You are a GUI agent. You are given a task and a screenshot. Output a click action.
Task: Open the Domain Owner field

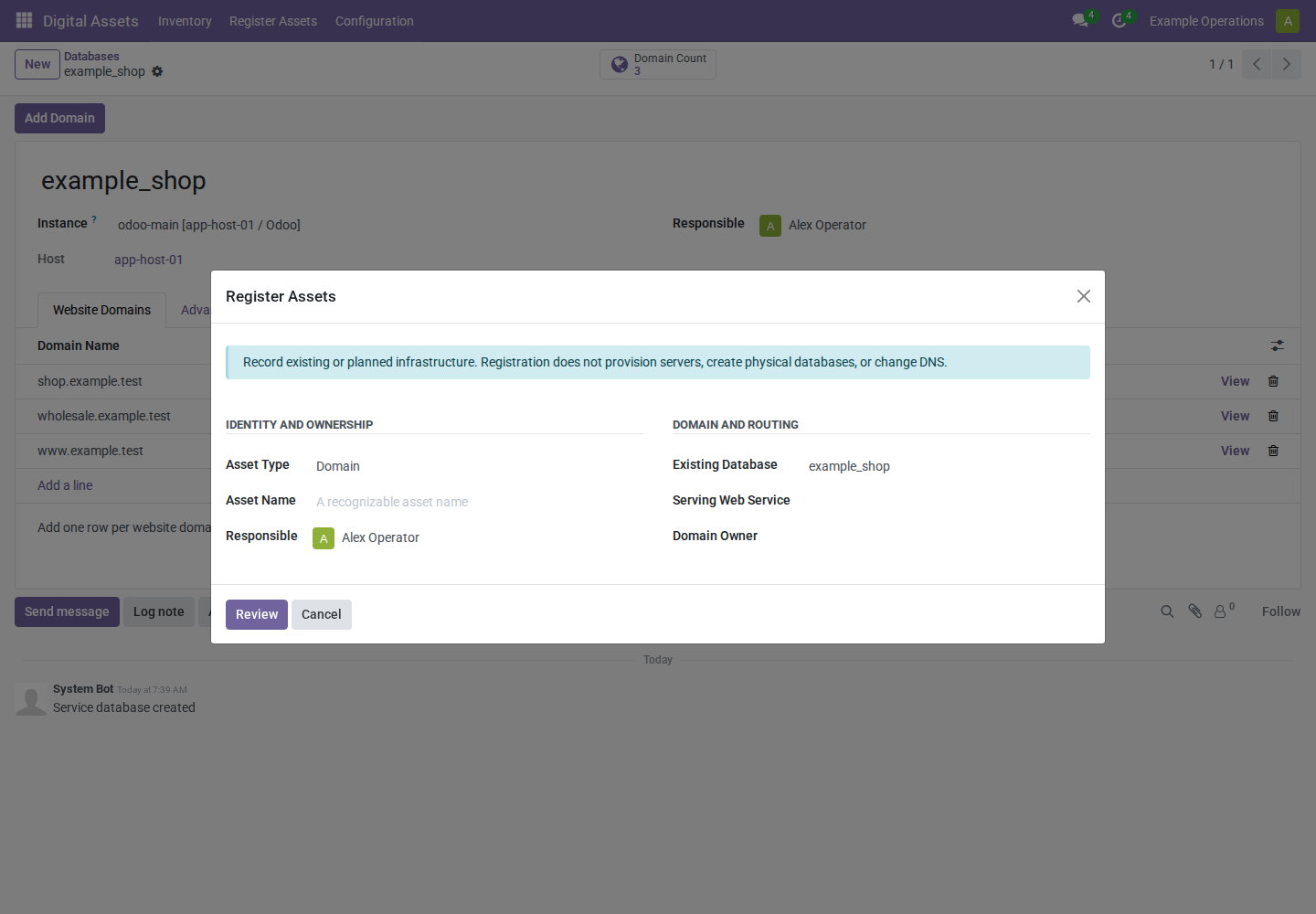(x=949, y=537)
